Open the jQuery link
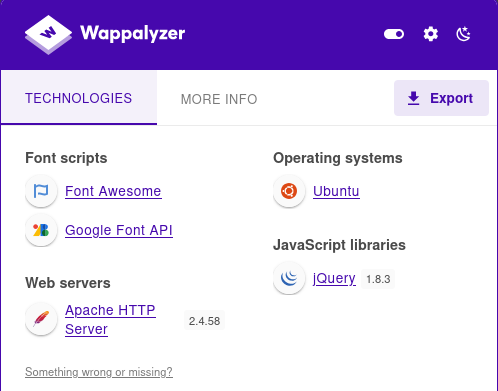Image resolution: width=498 pixels, height=391 pixels. [x=334, y=278]
